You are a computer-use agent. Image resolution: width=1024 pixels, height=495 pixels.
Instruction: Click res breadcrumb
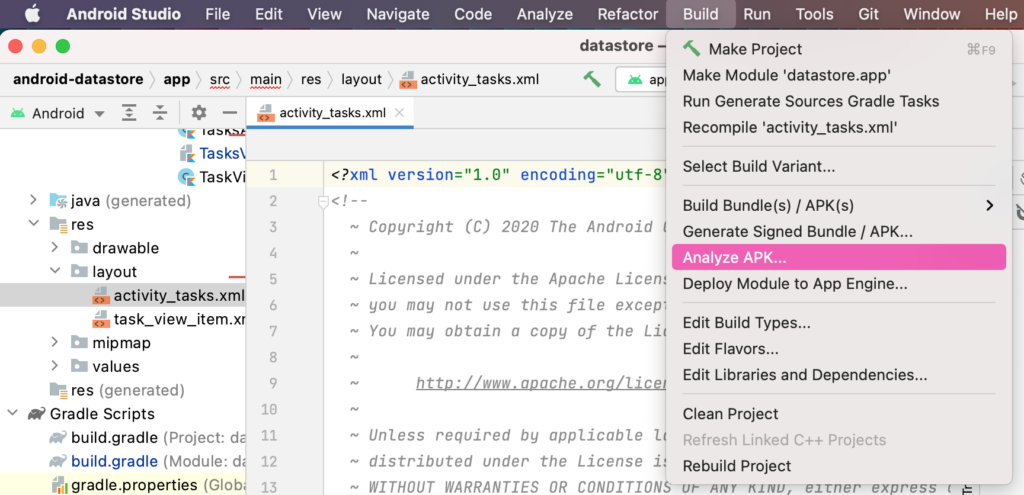(x=311, y=80)
